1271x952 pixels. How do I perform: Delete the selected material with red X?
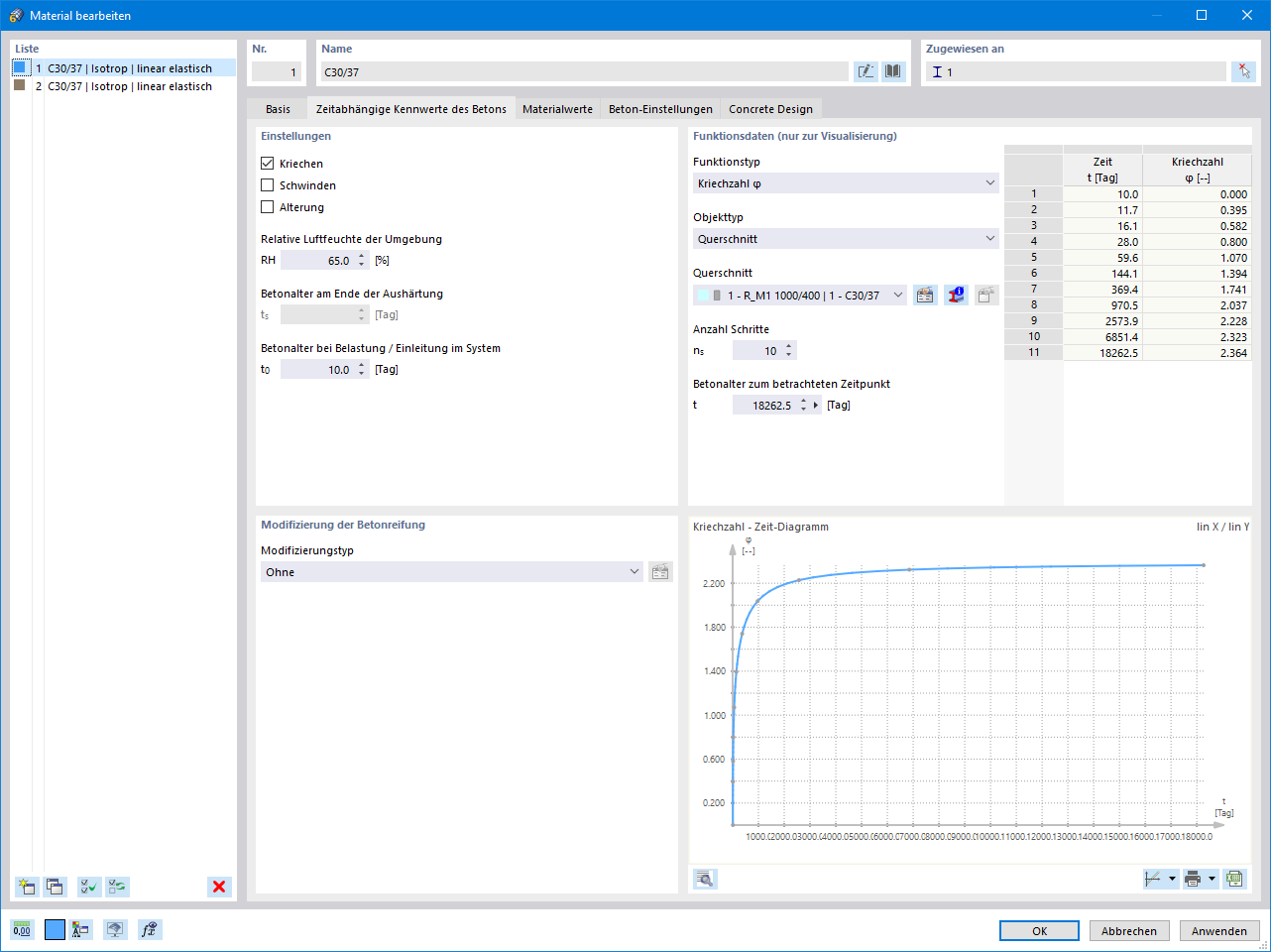point(219,887)
